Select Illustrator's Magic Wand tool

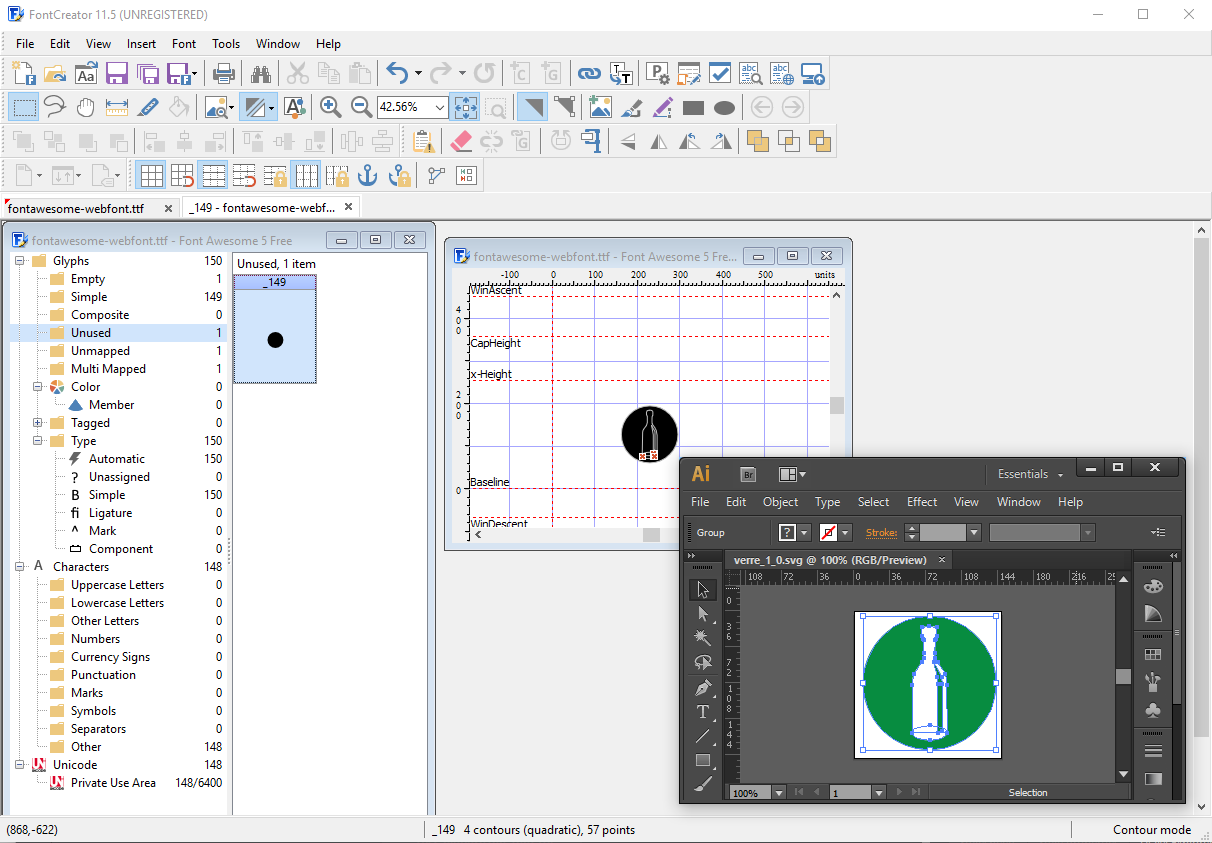(x=703, y=637)
